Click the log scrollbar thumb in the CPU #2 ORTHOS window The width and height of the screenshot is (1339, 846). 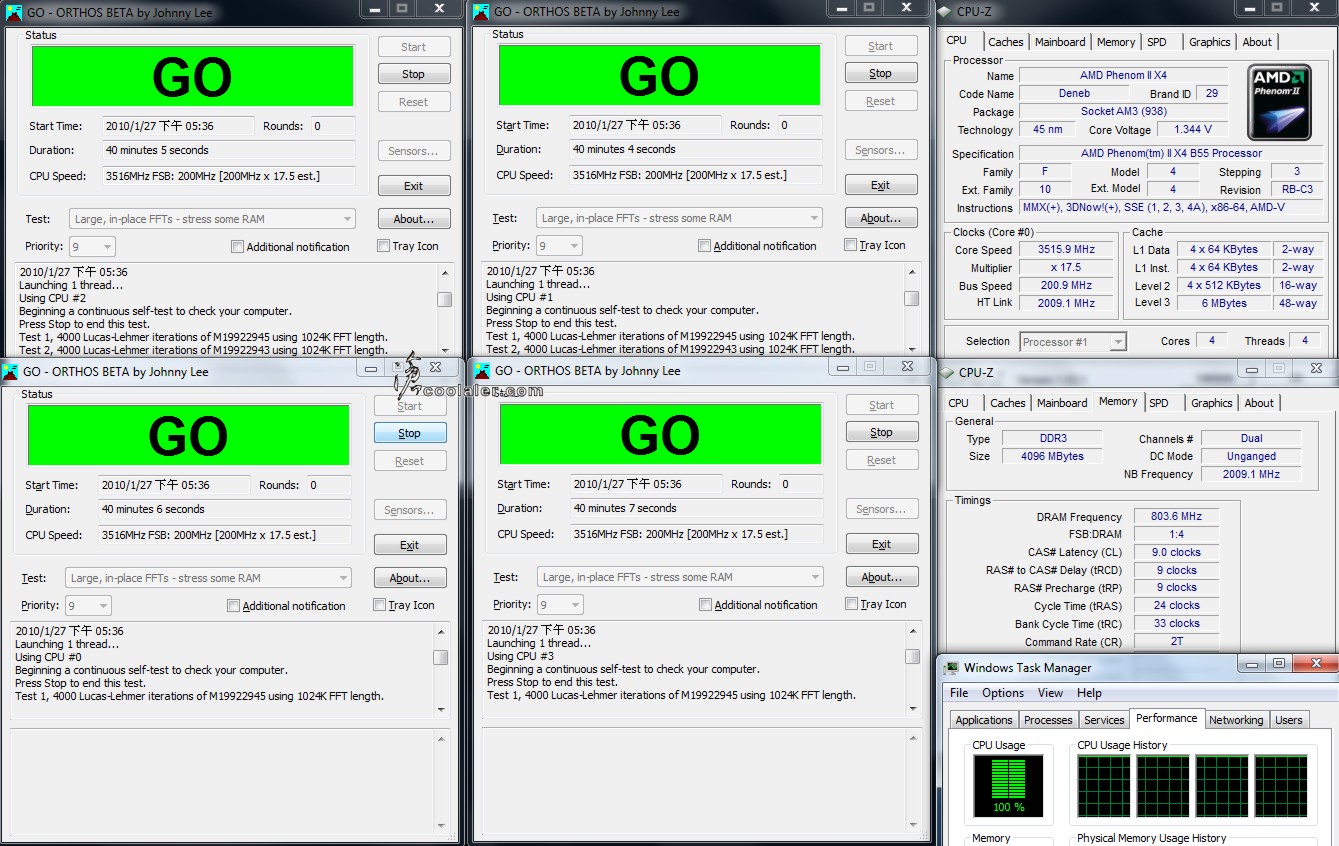coord(444,299)
